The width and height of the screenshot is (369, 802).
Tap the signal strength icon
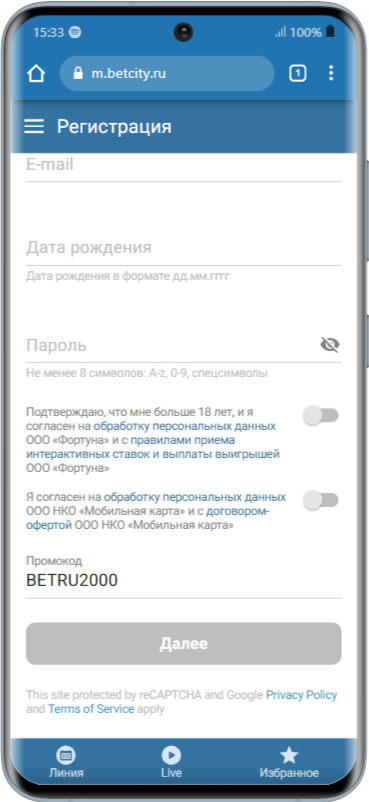pos(280,32)
